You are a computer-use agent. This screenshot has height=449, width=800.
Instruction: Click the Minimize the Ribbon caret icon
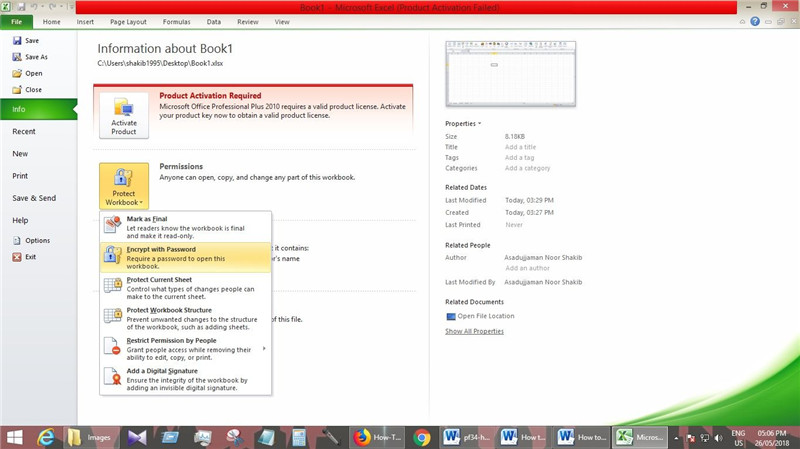[x=742, y=21]
